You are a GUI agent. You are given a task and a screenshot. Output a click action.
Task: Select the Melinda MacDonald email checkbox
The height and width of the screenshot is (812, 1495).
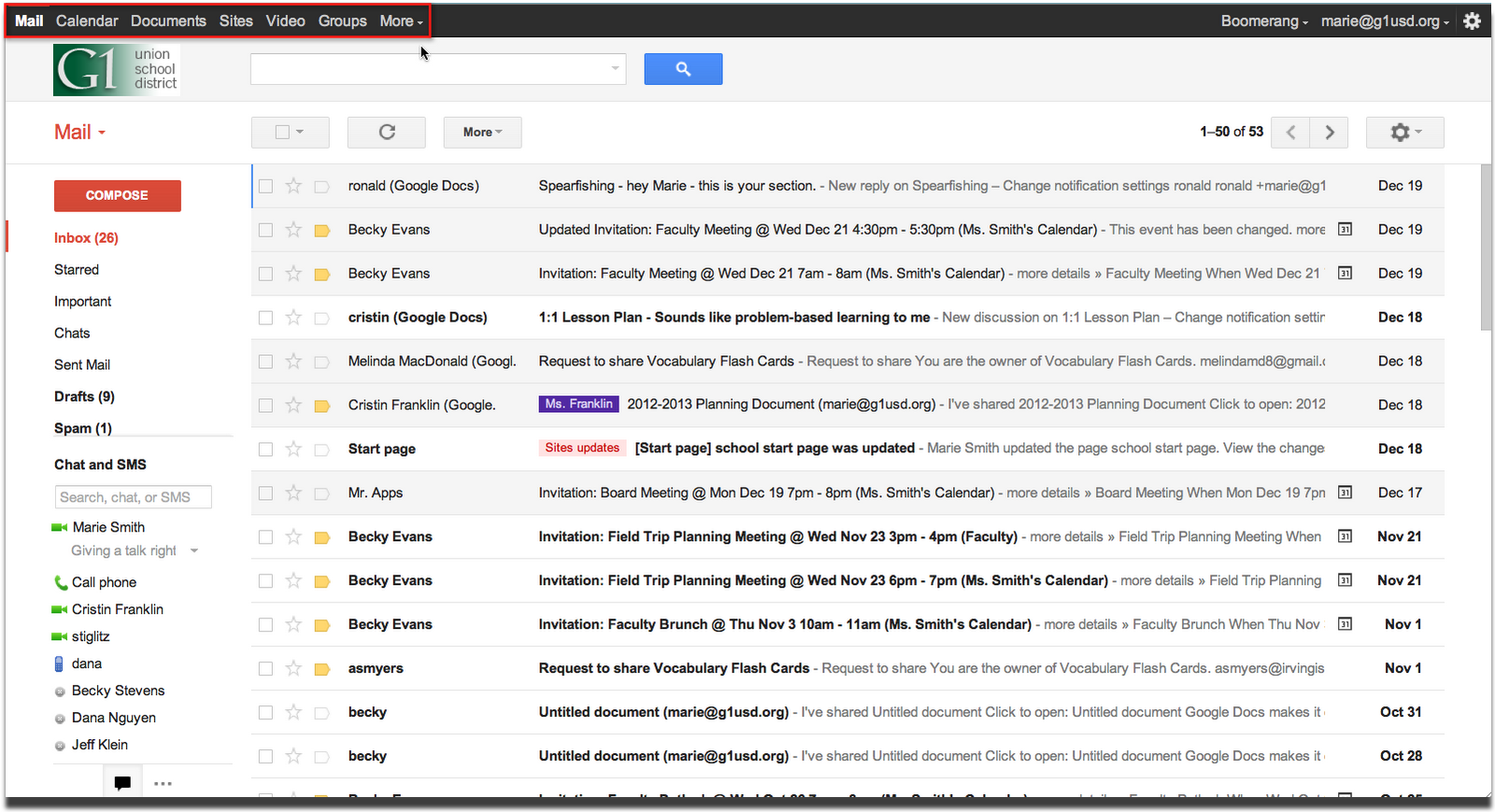[x=265, y=362]
